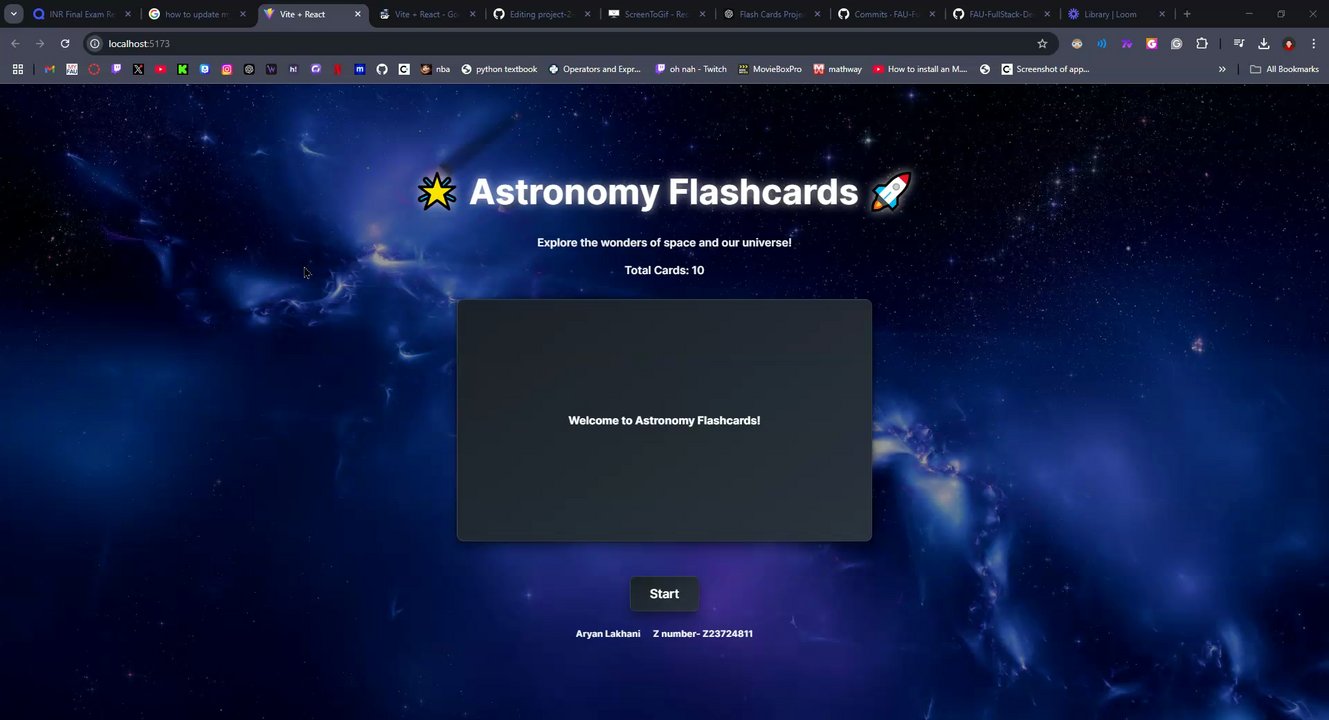Open the MovieBoxPro bookmark

point(770,69)
